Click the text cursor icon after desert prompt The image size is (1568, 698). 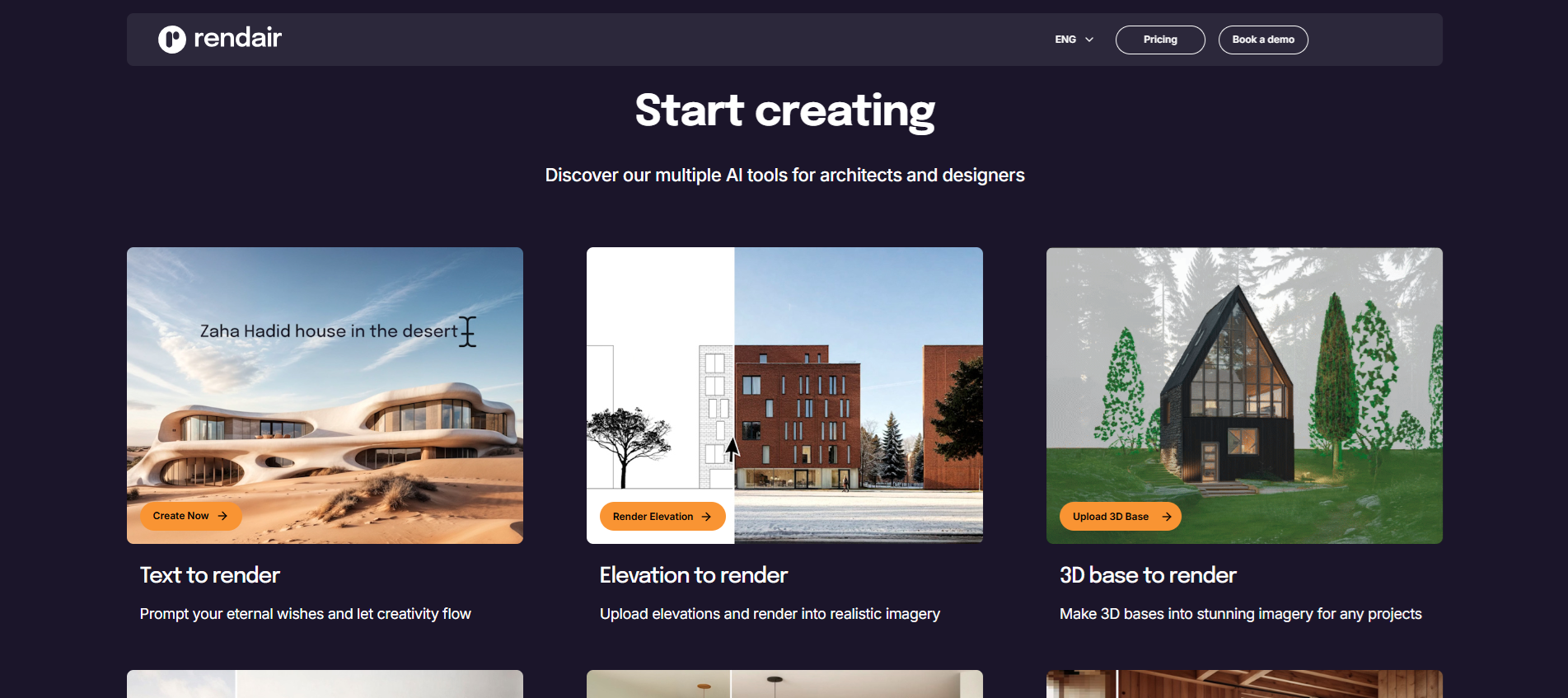467,331
